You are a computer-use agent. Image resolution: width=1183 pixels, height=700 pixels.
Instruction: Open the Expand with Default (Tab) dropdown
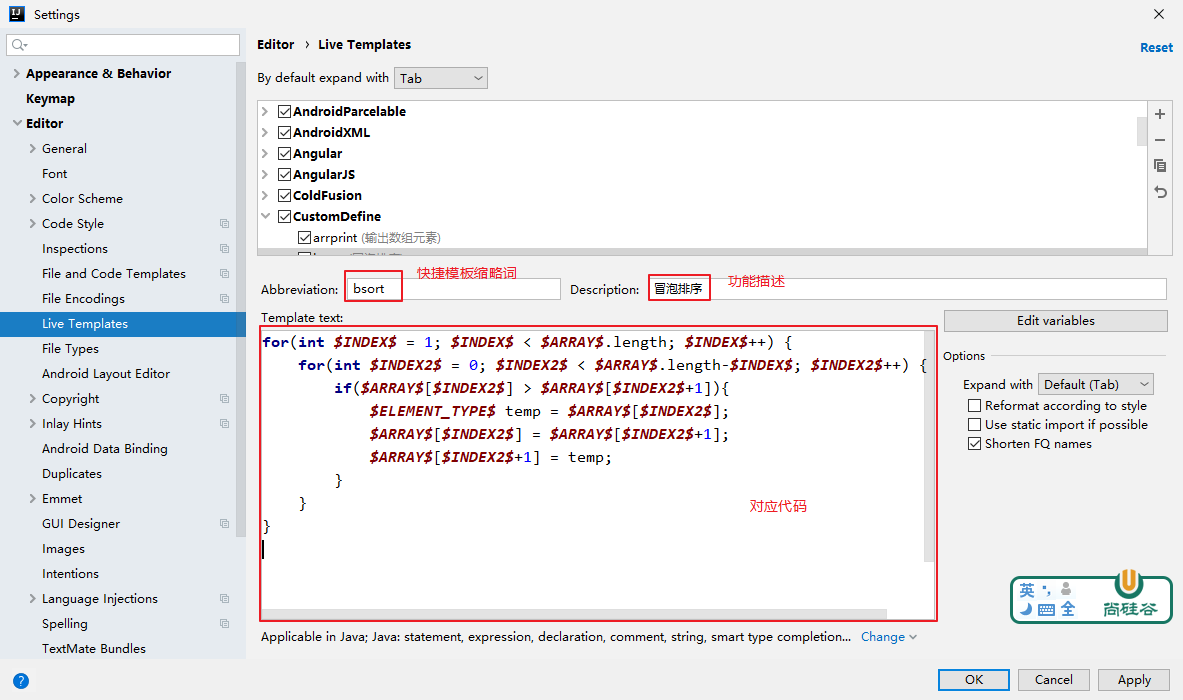[x=1096, y=384]
